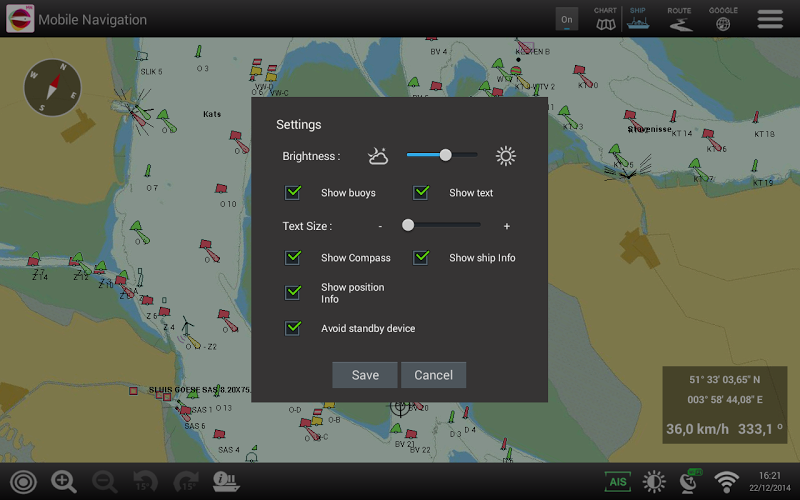Uncheck Show text checkbox
800x500 pixels.
(x=421, y=192)
